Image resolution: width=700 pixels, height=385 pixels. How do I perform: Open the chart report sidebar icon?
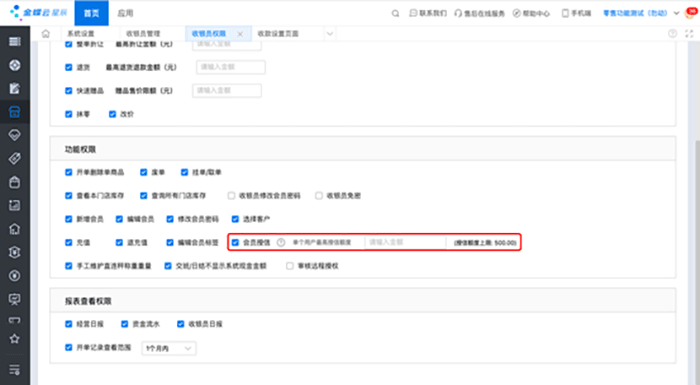point(14,205)
